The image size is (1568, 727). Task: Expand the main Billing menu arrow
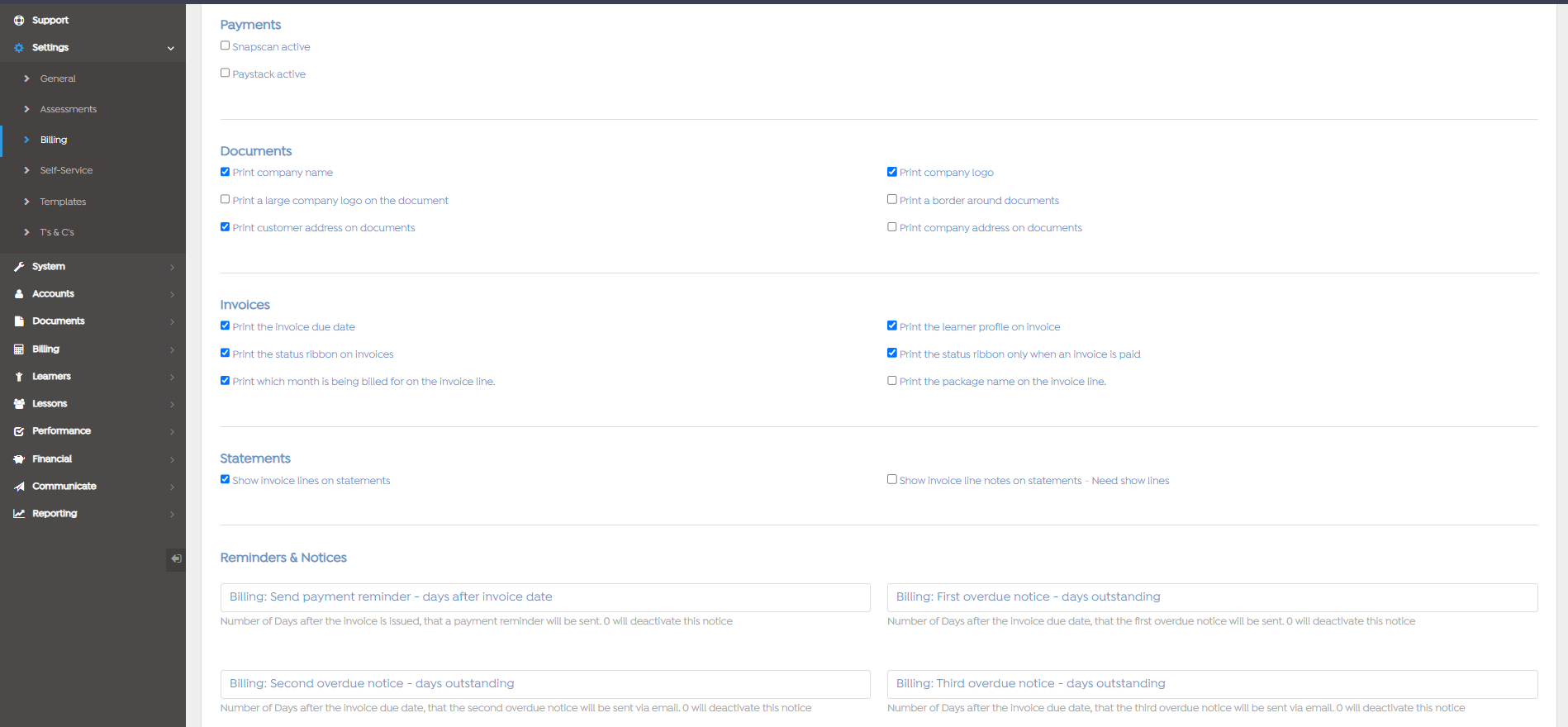pos(172,349)
